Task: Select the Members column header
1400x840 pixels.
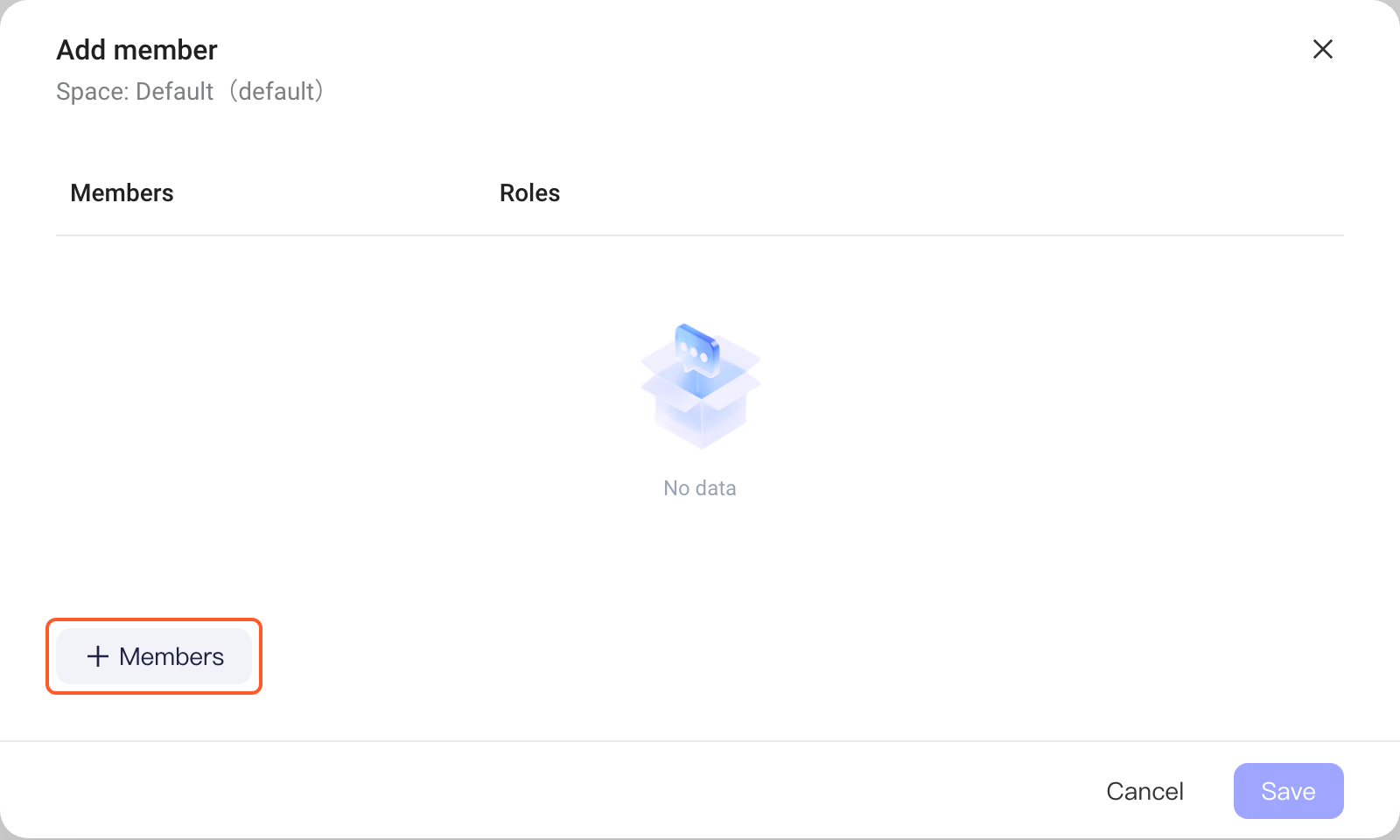Action: 122,192
